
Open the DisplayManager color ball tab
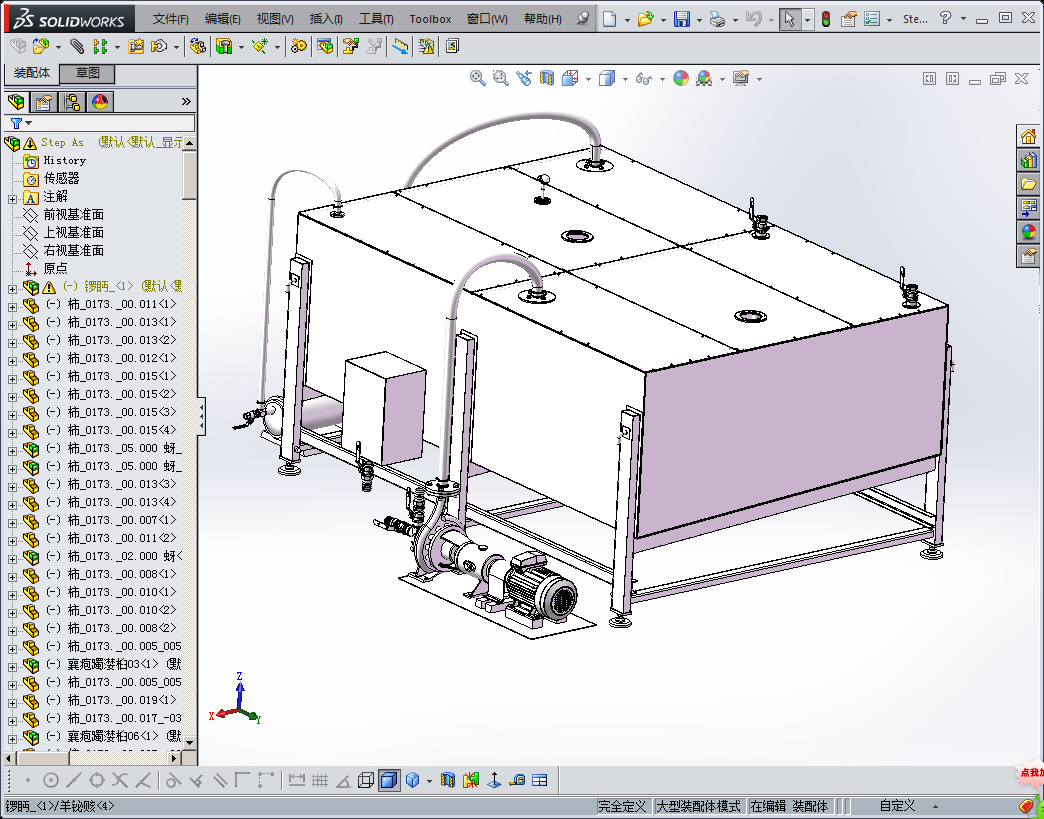pyautogui.click(x=100, y=101)
